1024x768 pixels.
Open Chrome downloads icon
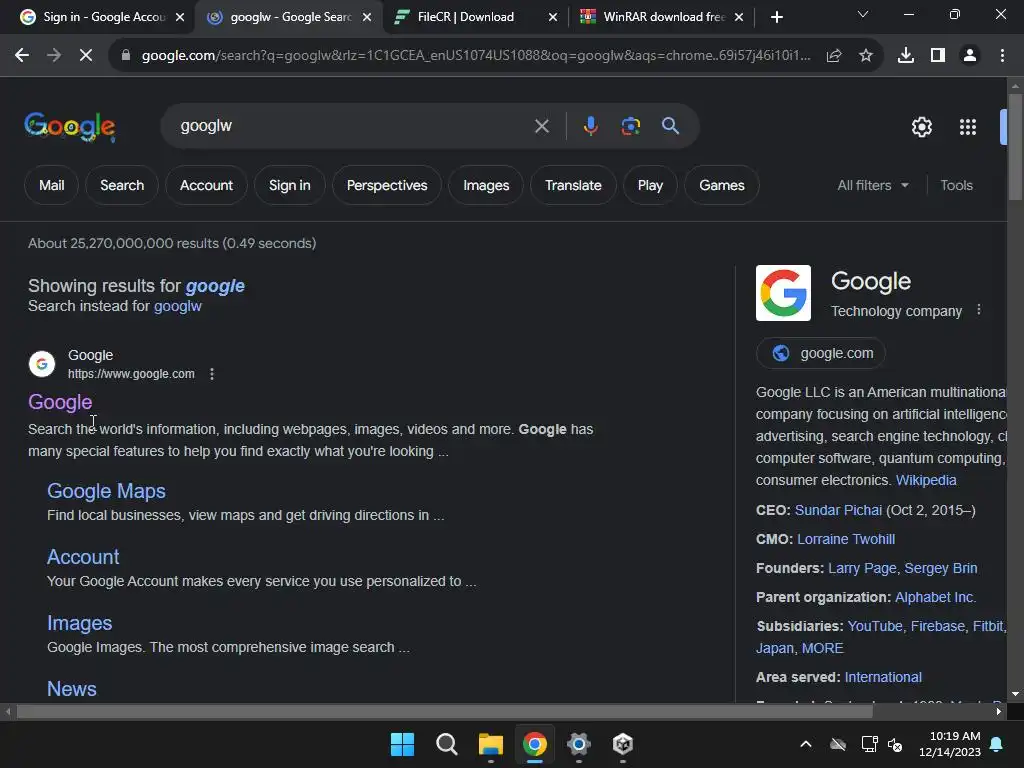(x=906, y=56)
